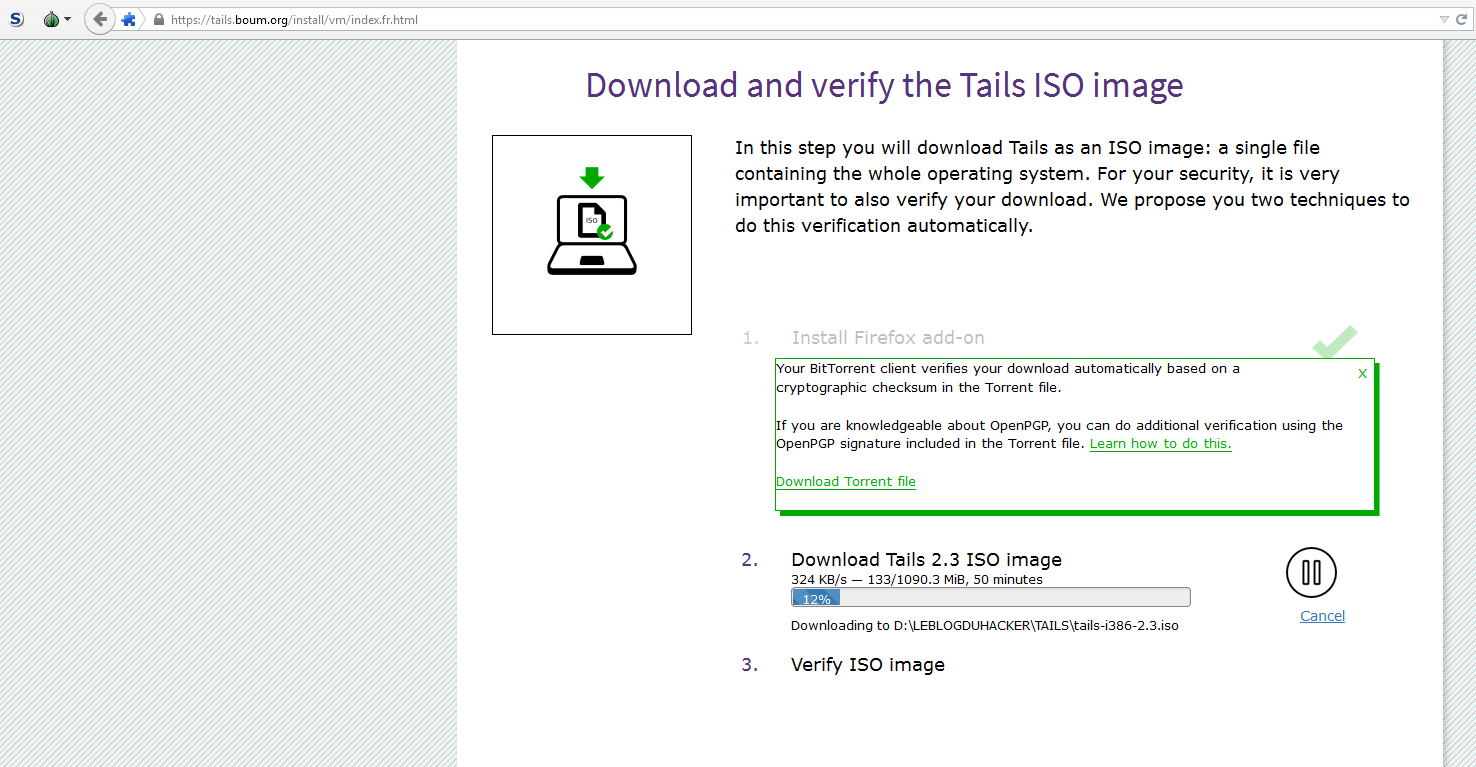
Task: Click 'Download Tails 2.3 ISO image' heading
Action: click(x=926, y=559)
